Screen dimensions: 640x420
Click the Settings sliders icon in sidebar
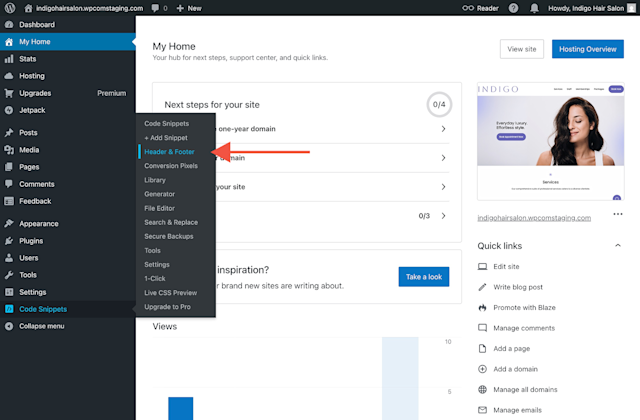tap(9, 292)
